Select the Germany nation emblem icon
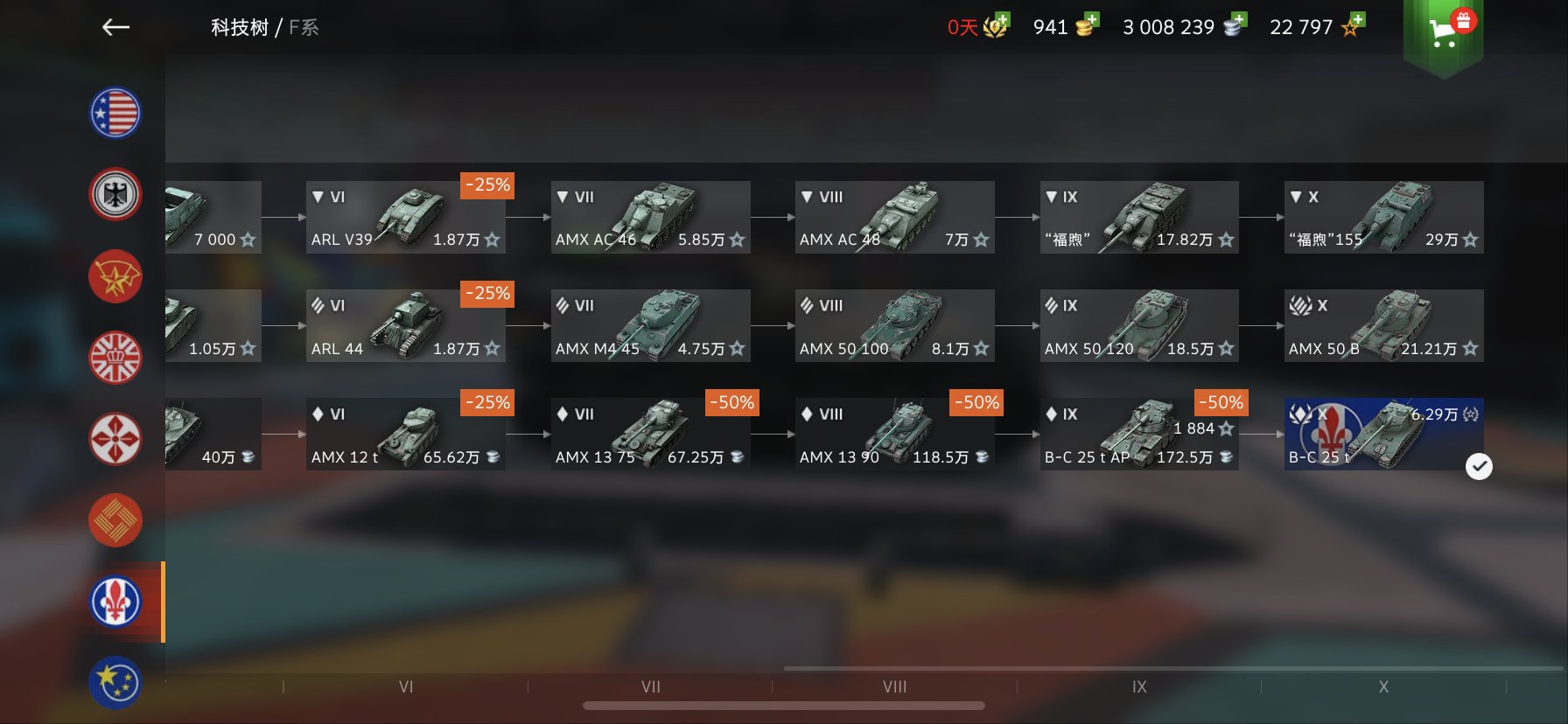Screen dimensions: 1568x724 point(115,194)
